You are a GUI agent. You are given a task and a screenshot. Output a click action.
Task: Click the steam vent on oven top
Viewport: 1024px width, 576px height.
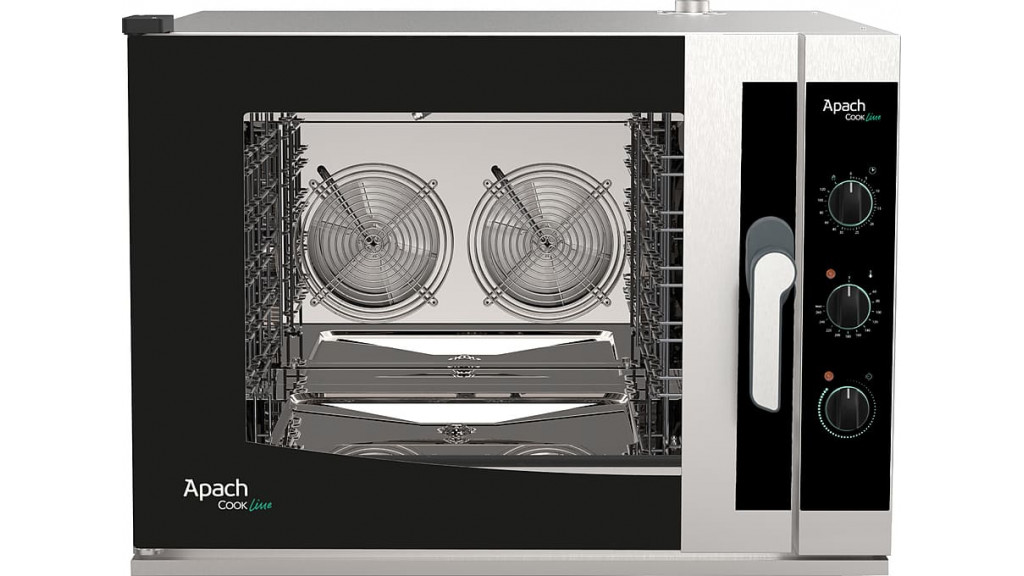point(689,8)
